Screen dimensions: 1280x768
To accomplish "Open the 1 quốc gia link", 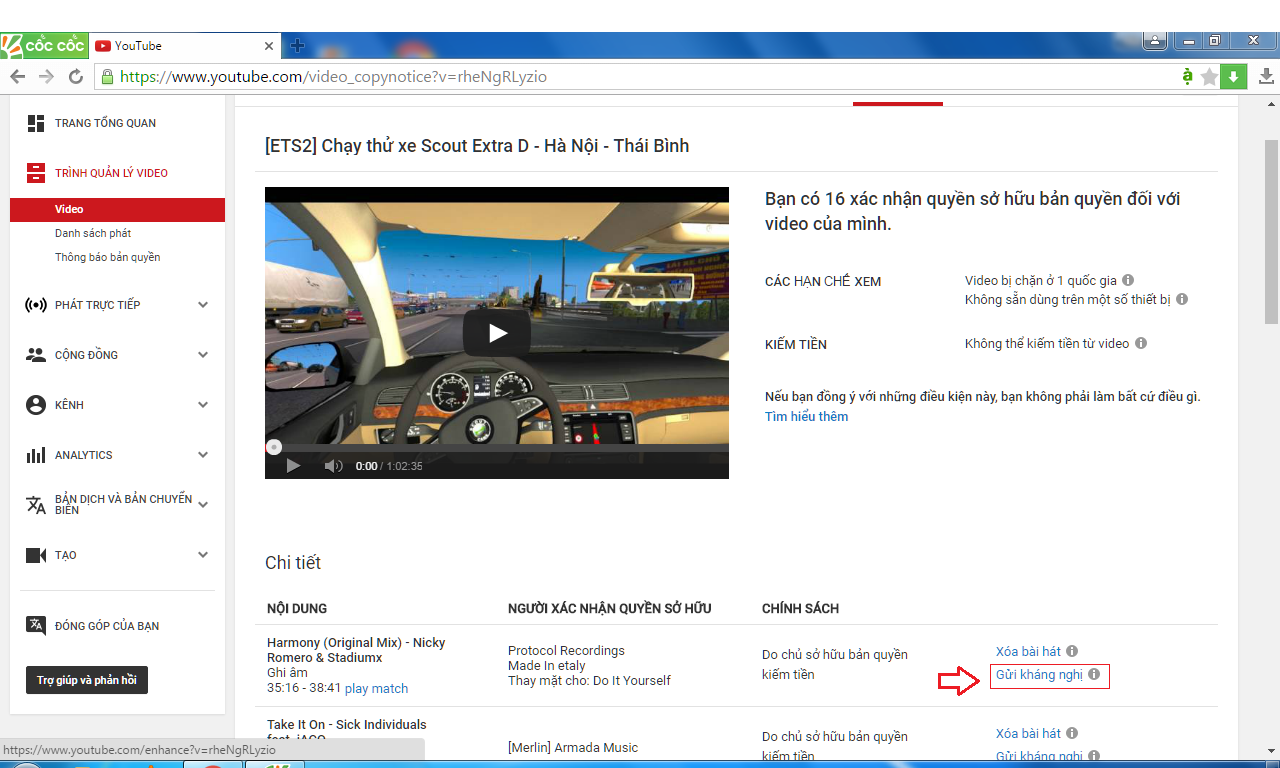I will pos(1087,281).
